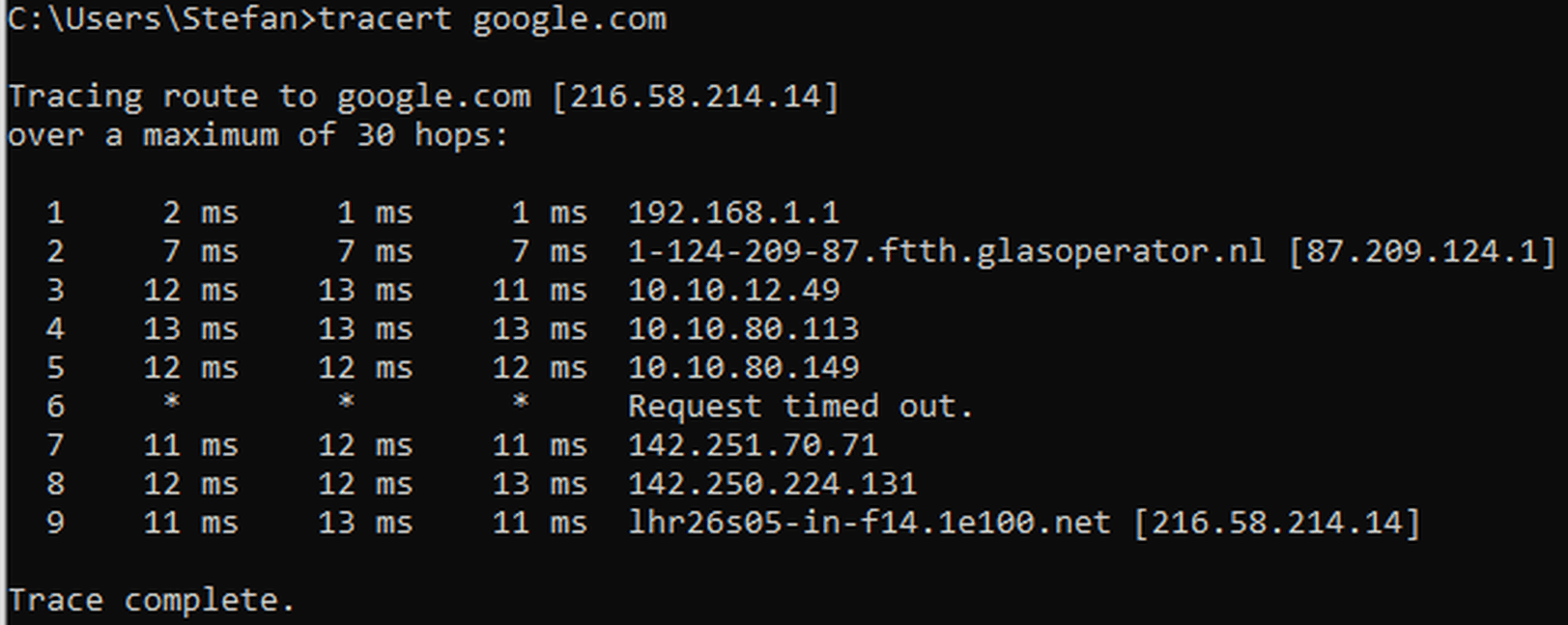Click the gateway address 192.168.1.1
The image size is (1568, 625).
(x=733, y=213)
